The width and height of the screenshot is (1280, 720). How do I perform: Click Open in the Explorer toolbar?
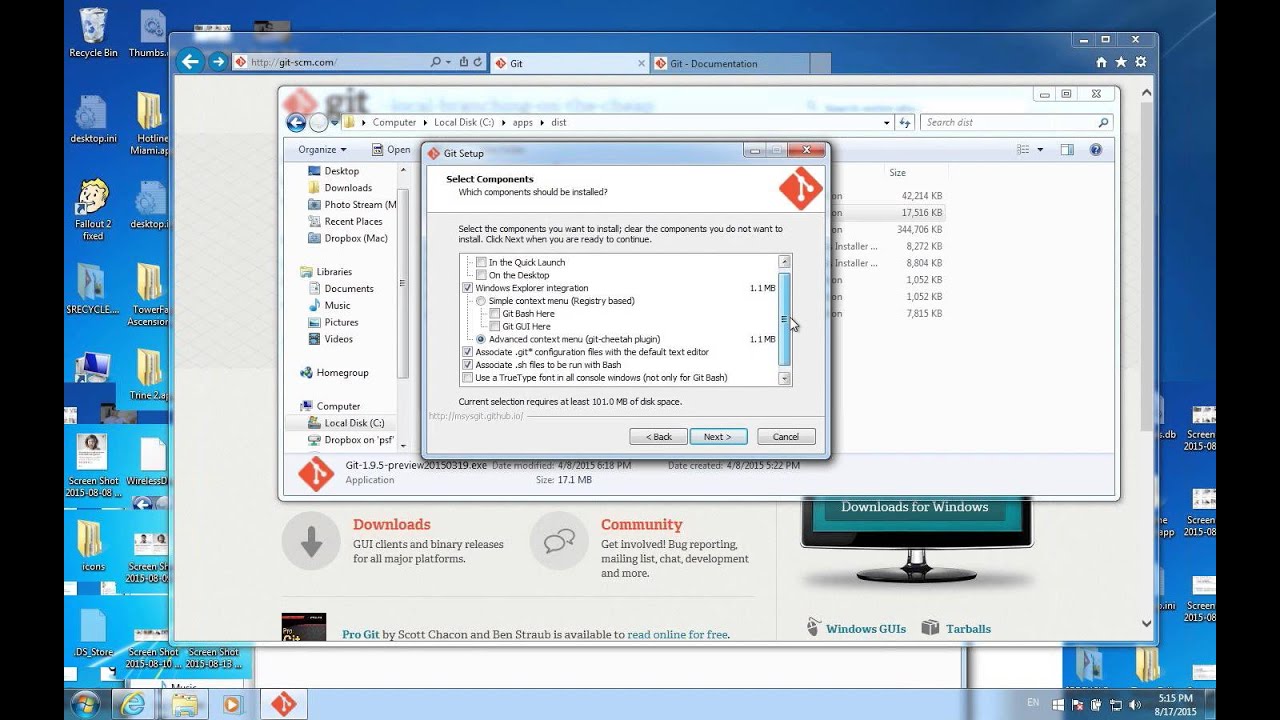tap(391, 150)
